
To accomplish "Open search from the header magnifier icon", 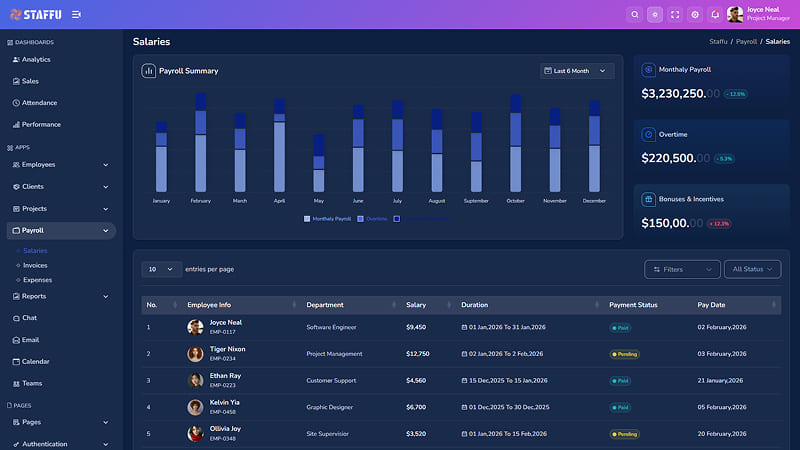I will (x=635, y=15).
